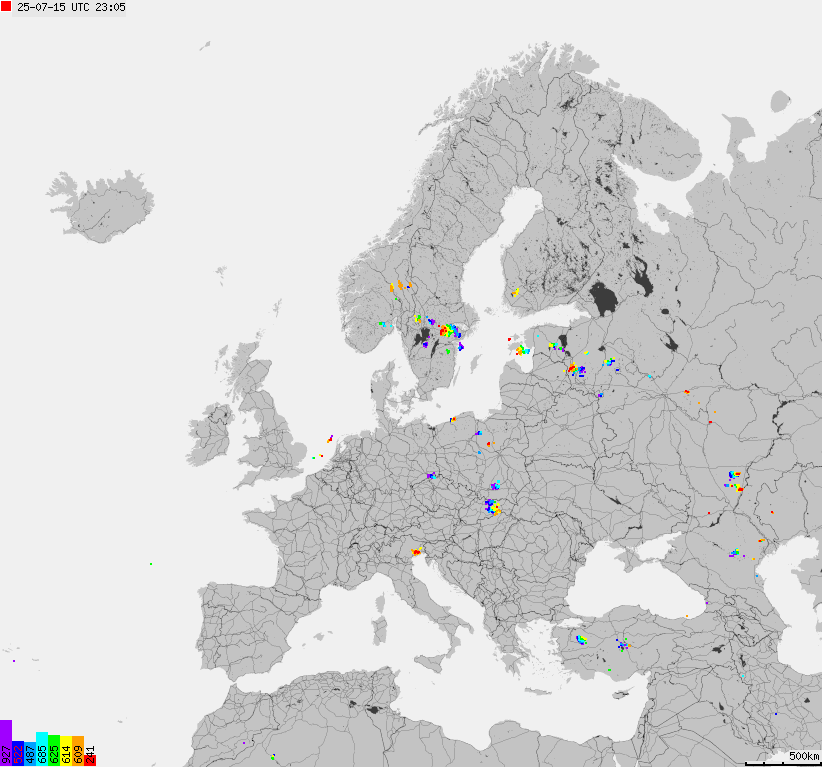This screenshot has width=822, height=767.
Task: Click Iceland on the map
Action: (100, 207)
